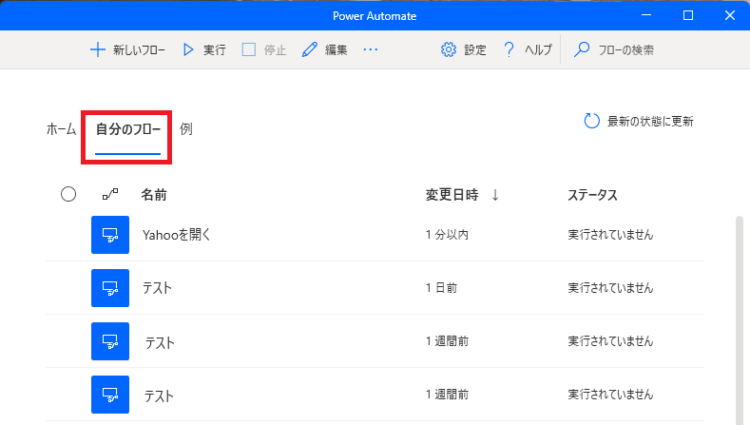This screenshot has height=425, width=750.
Task: Click the plus icon for new flow
Action: pyautogui.click(x=98, y=50)
